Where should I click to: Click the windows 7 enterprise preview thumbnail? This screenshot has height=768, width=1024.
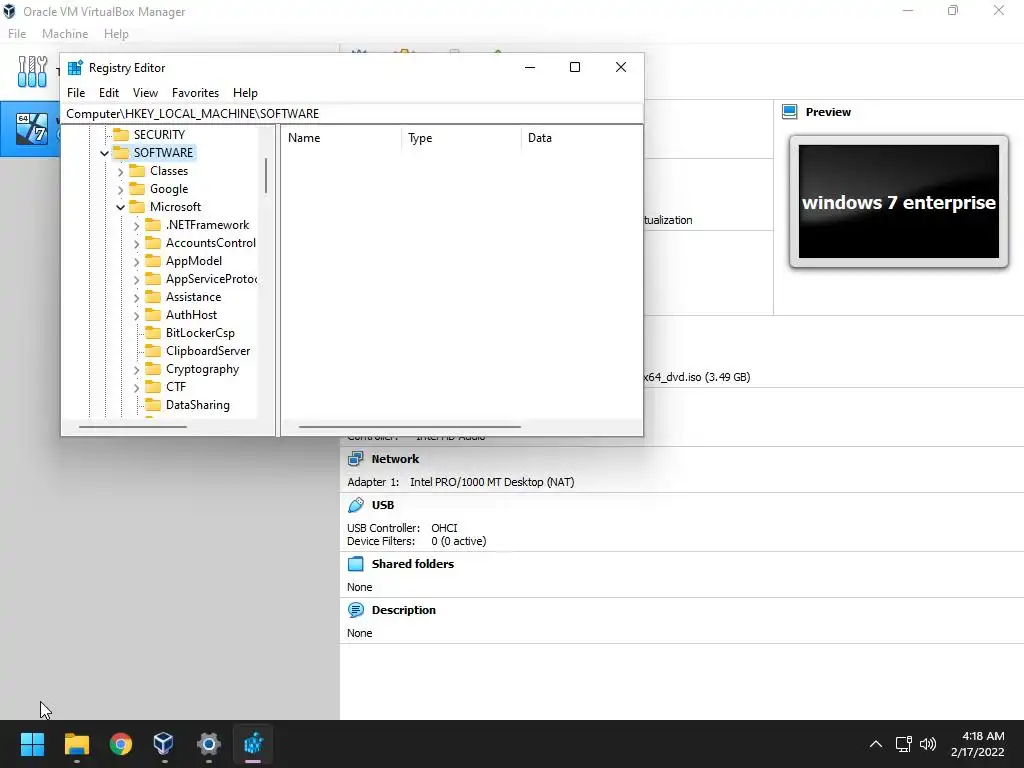(899, 202)
